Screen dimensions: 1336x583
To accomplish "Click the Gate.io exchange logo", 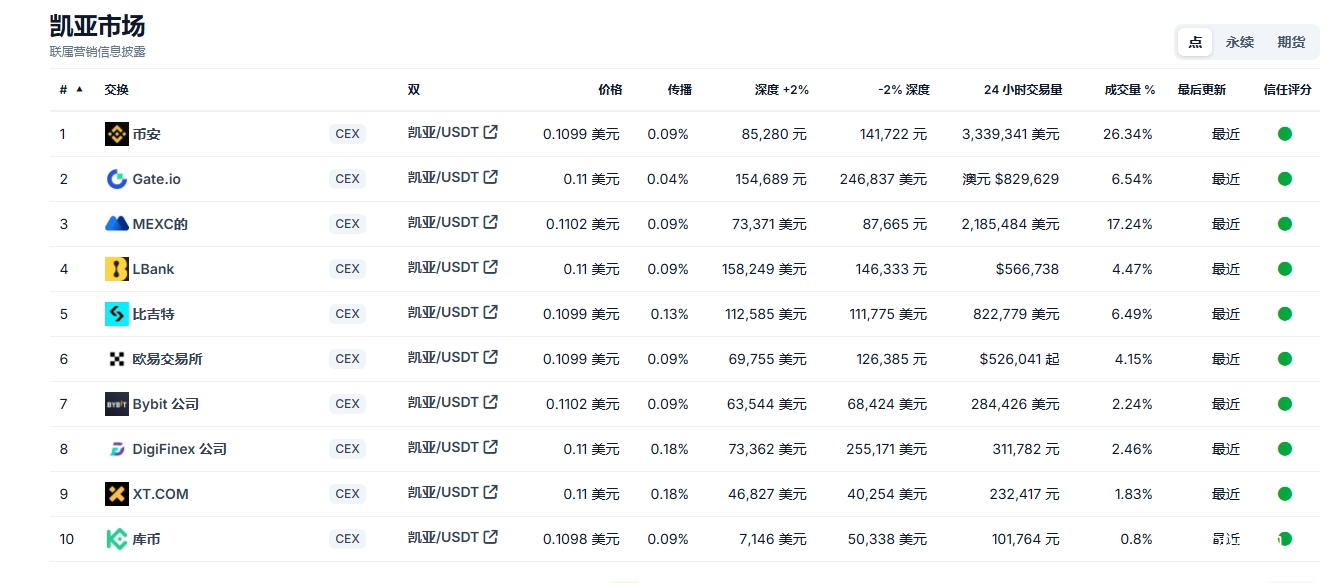I will tap(117, 179).
